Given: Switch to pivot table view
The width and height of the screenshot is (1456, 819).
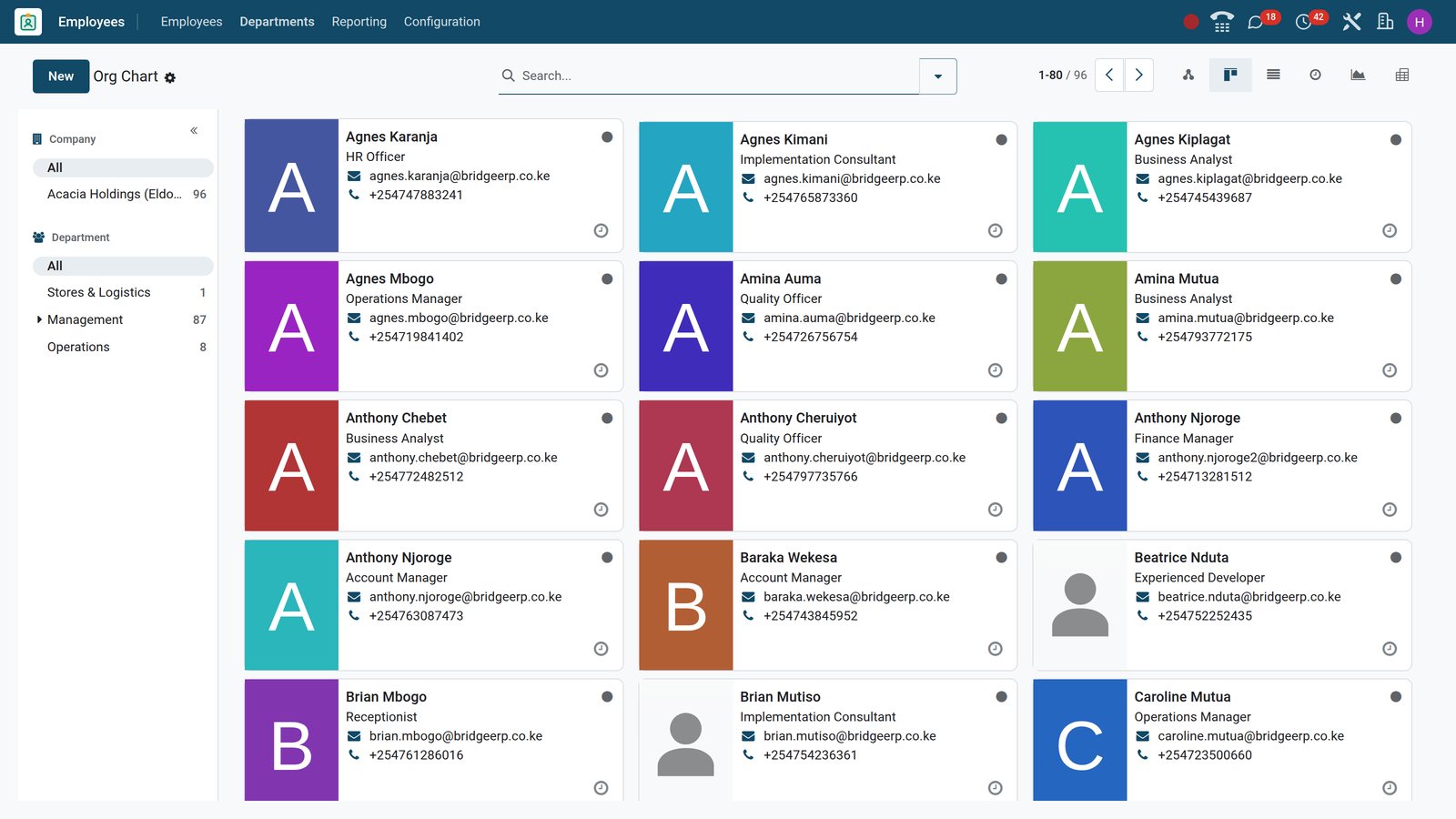Looking at the screenshot, I should [1402, 76].
